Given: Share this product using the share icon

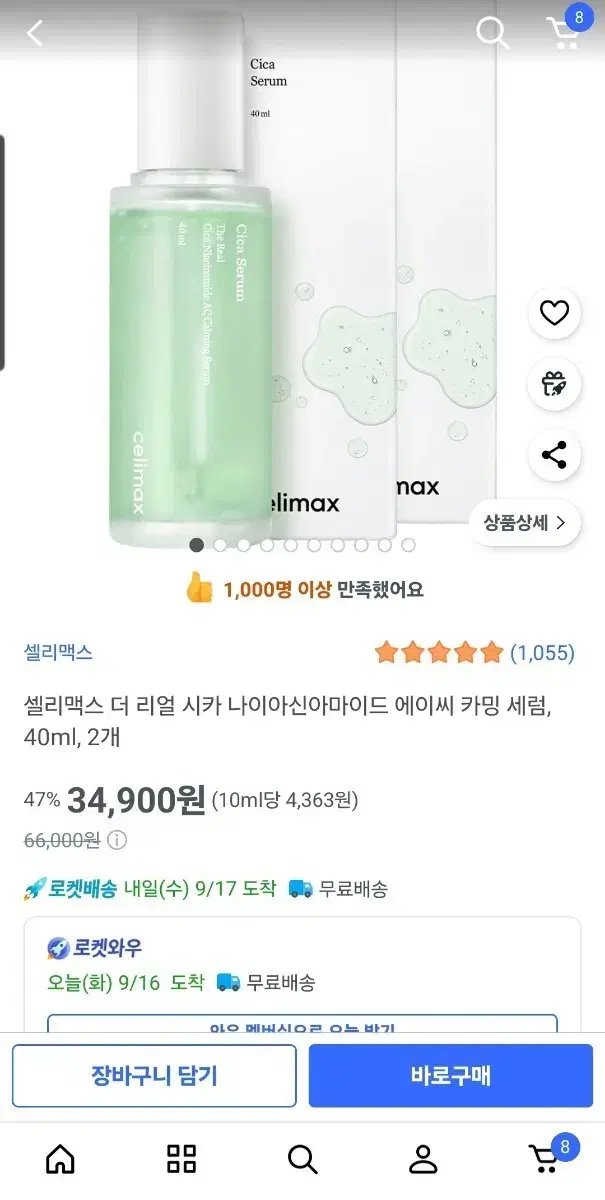Looking at the screenshot, I should click(553, 455).
